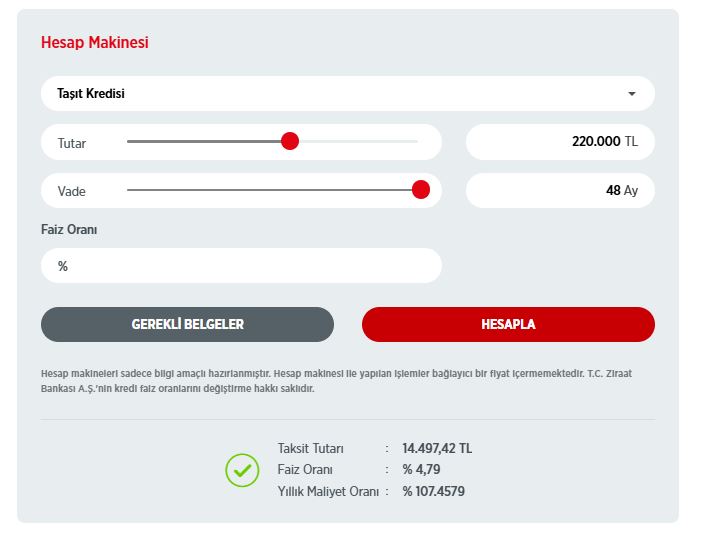The width and height of the screenshot is (701, 536).
Task: Open the Taşıt Kredisi dropdown arrow
Action: [x=631, y=94]
